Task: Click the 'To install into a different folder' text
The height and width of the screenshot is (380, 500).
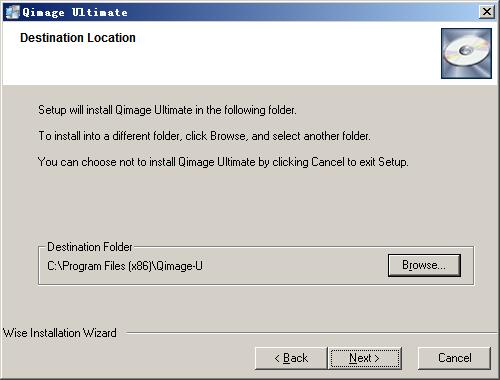Action: coord(204,136)
